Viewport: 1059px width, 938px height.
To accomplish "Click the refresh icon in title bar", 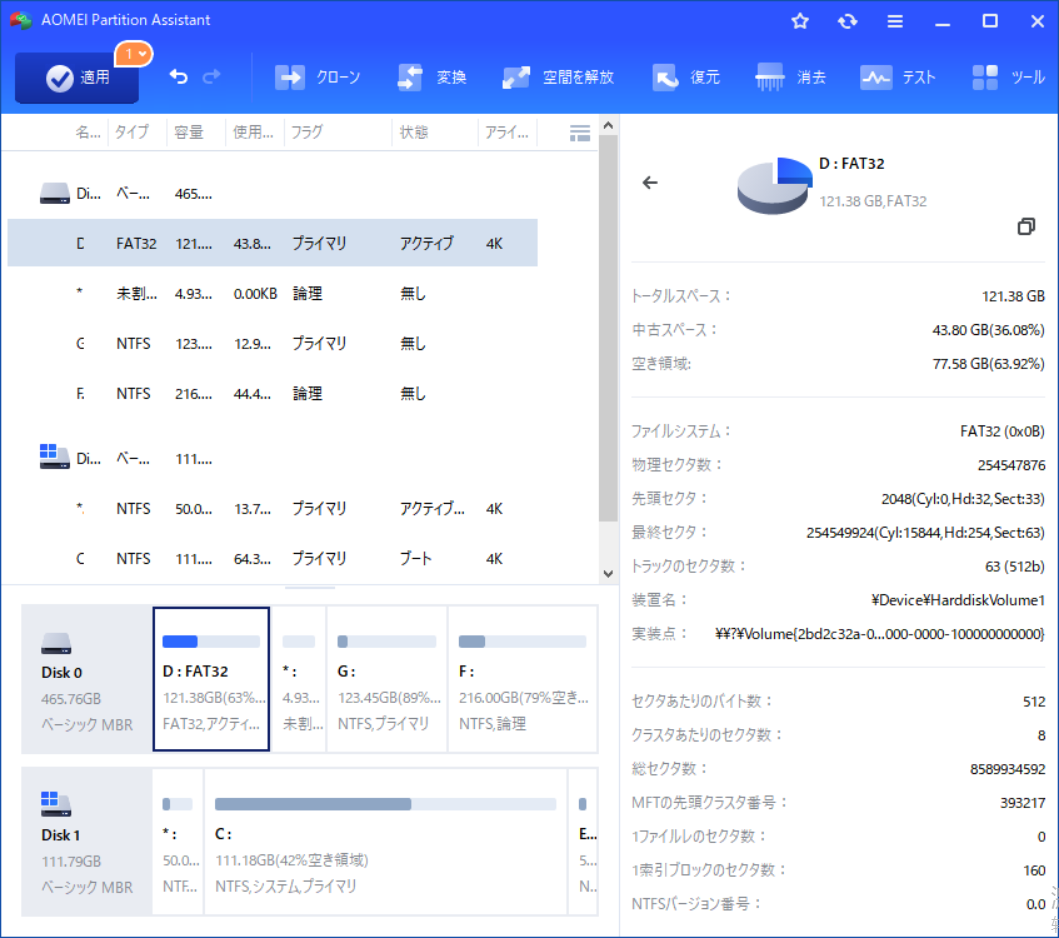I will (x=848, y=21).
